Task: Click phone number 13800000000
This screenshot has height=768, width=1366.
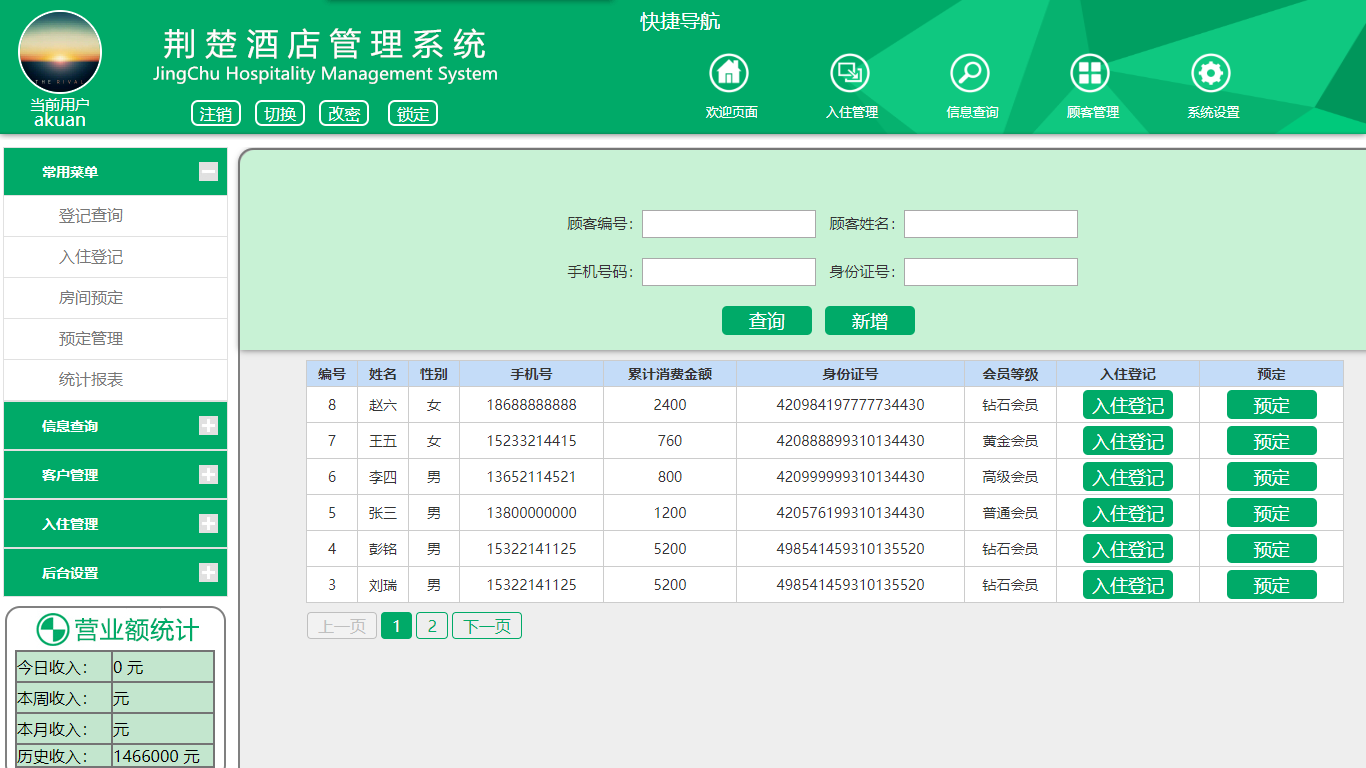Action: coord(532,513)
